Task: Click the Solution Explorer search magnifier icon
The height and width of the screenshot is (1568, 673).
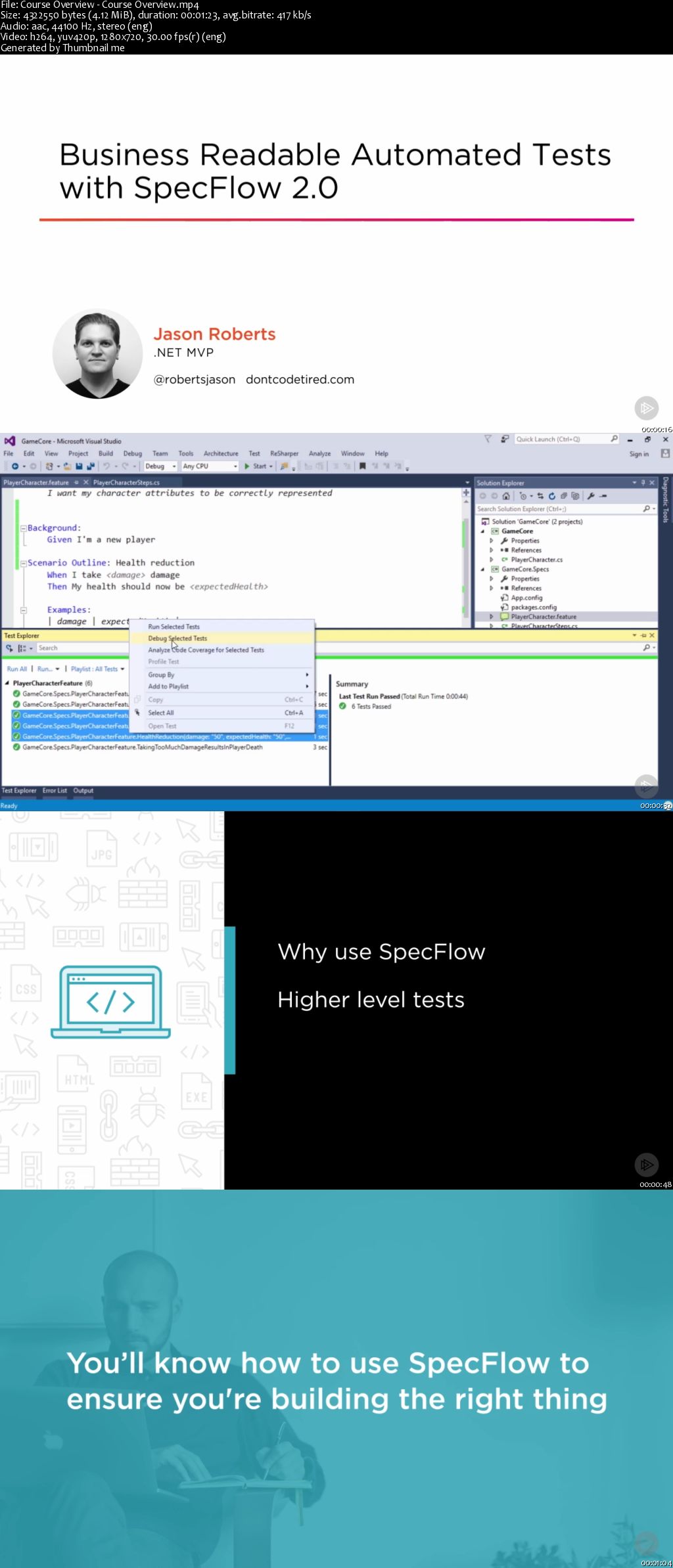Action: [647, 508]
